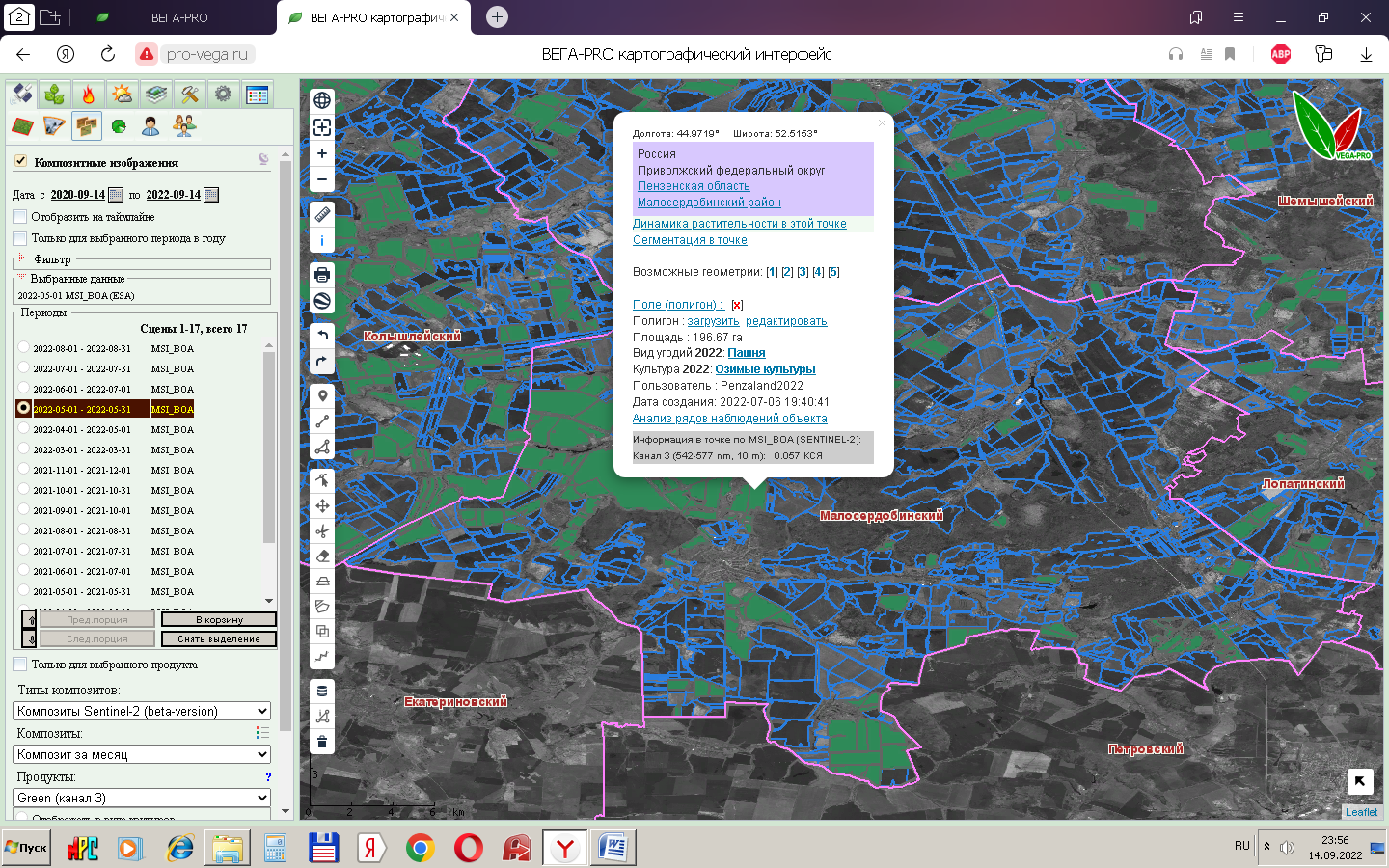The height and width of the screenshot is (868, 1389).
Task: Enable Только для выбранного продукта checkbox
Action: 19,665
